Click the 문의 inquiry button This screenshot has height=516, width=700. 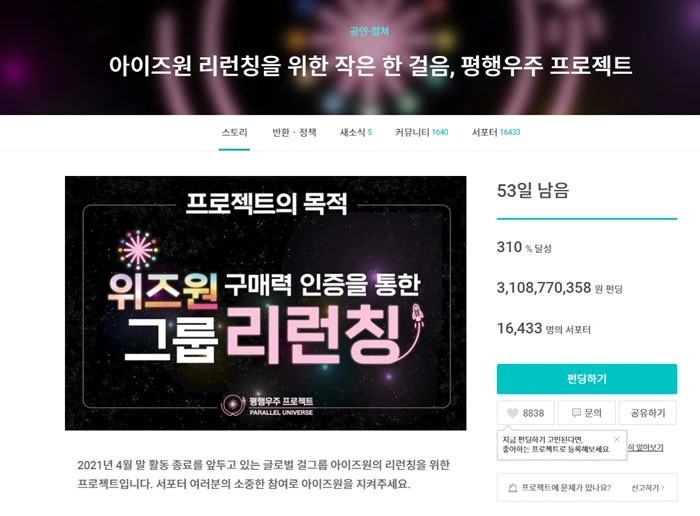click(587, 413)
